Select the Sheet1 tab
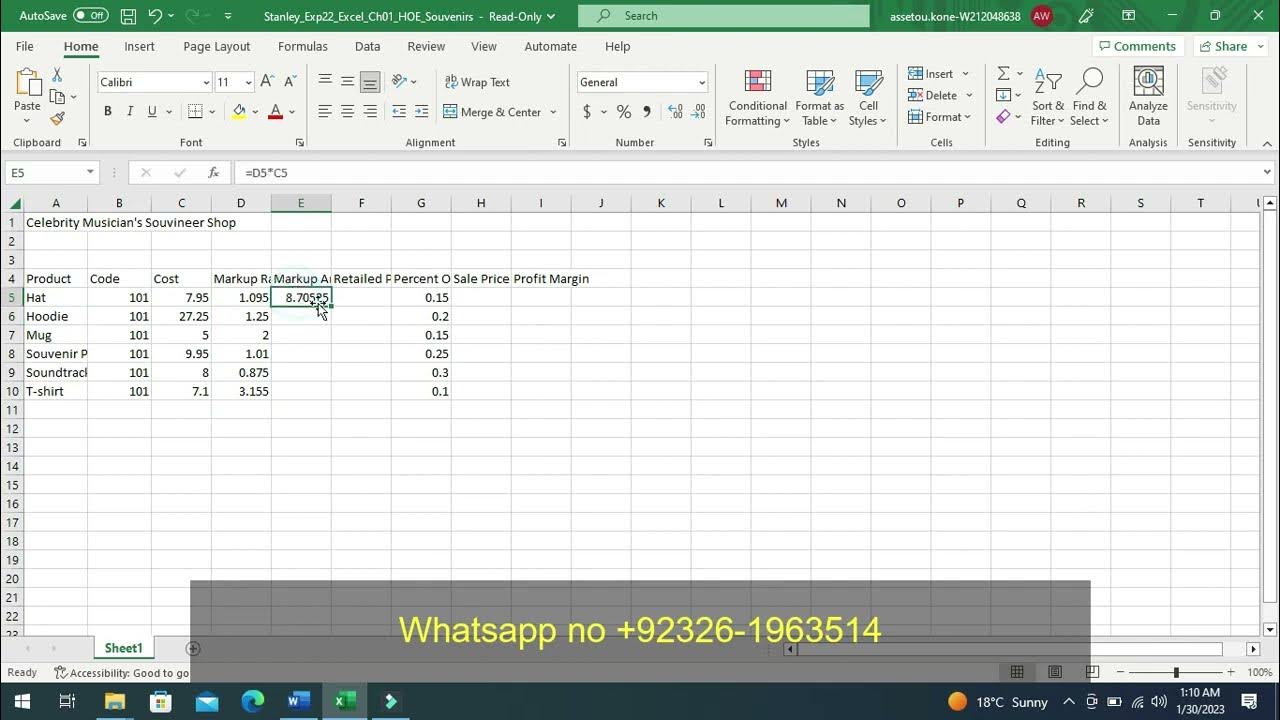The width and height of the screenshot is (1280, 720). pyautogui.click(x=124, y=648)
